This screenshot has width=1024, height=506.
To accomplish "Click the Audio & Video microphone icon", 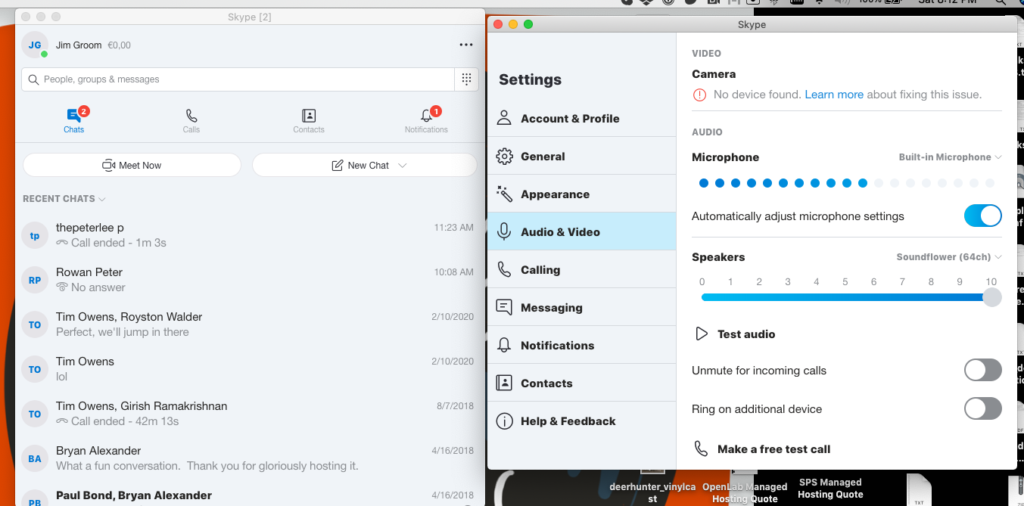I will 504,232.
